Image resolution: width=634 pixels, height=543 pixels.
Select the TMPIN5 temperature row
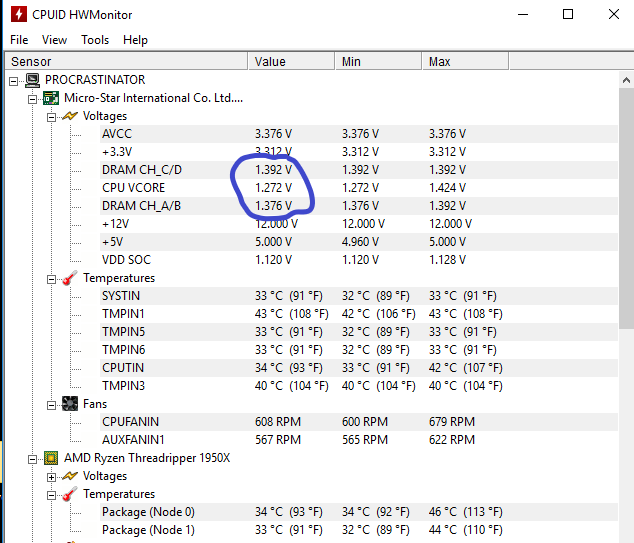359,332
